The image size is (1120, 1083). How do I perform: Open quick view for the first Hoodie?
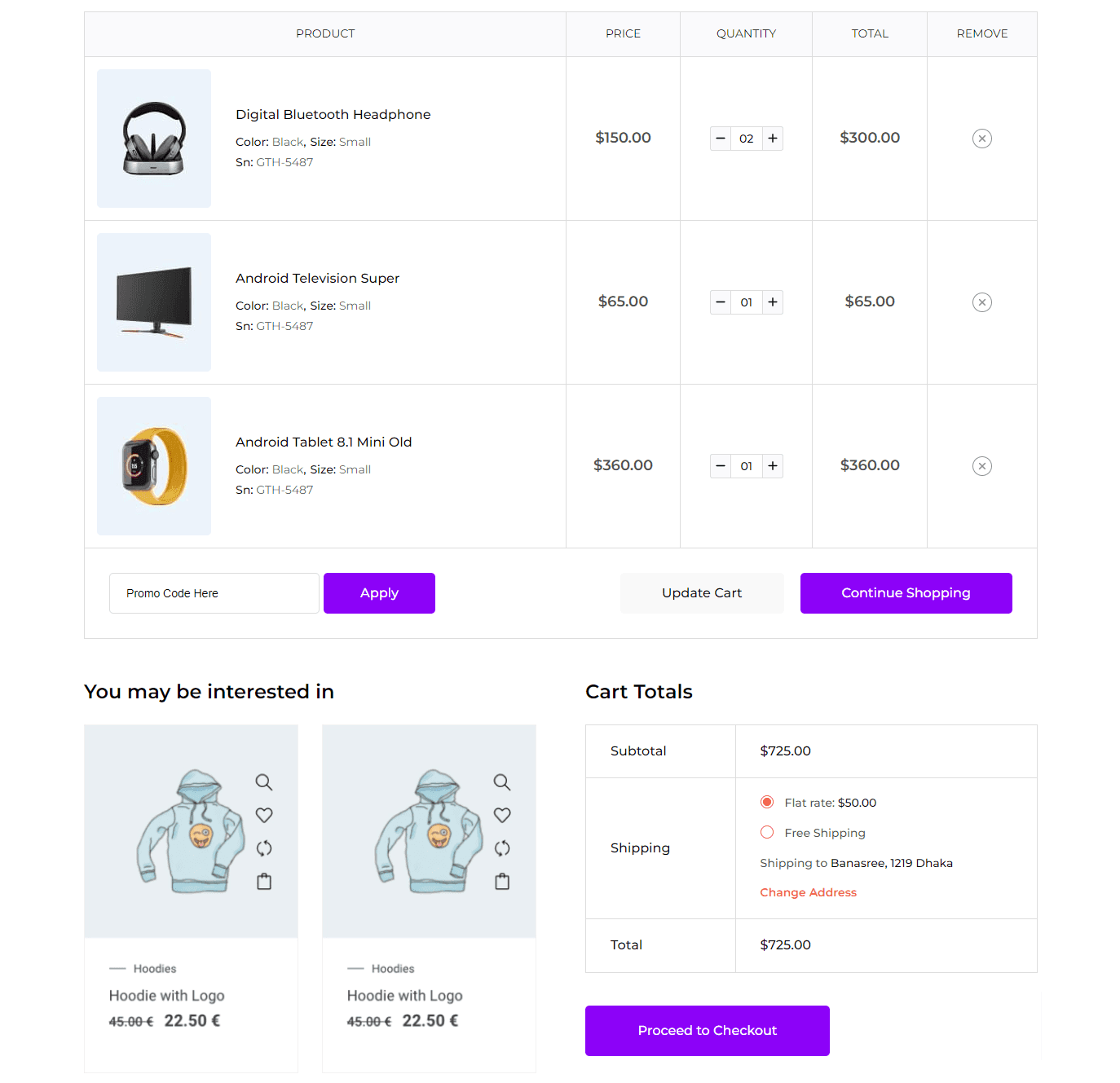pyautogui.click(x=263, y=781)
